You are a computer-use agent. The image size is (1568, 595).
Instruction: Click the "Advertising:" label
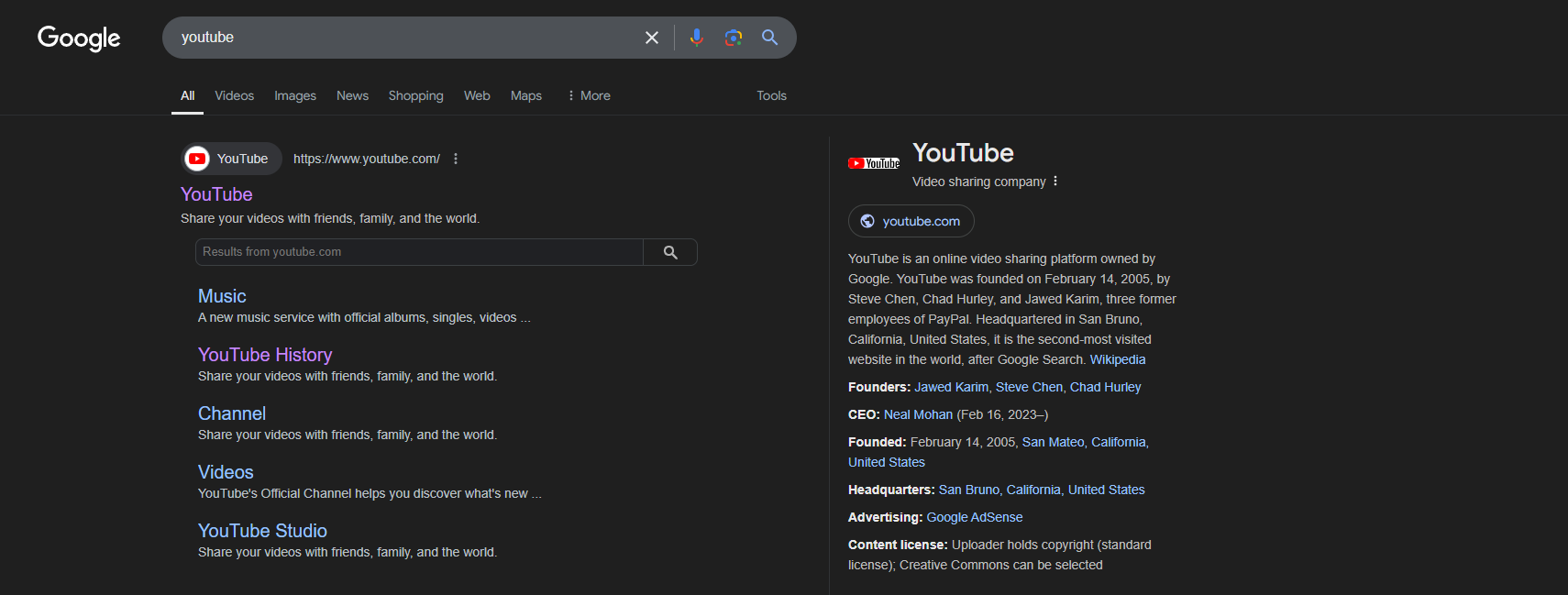click(885, 517)
